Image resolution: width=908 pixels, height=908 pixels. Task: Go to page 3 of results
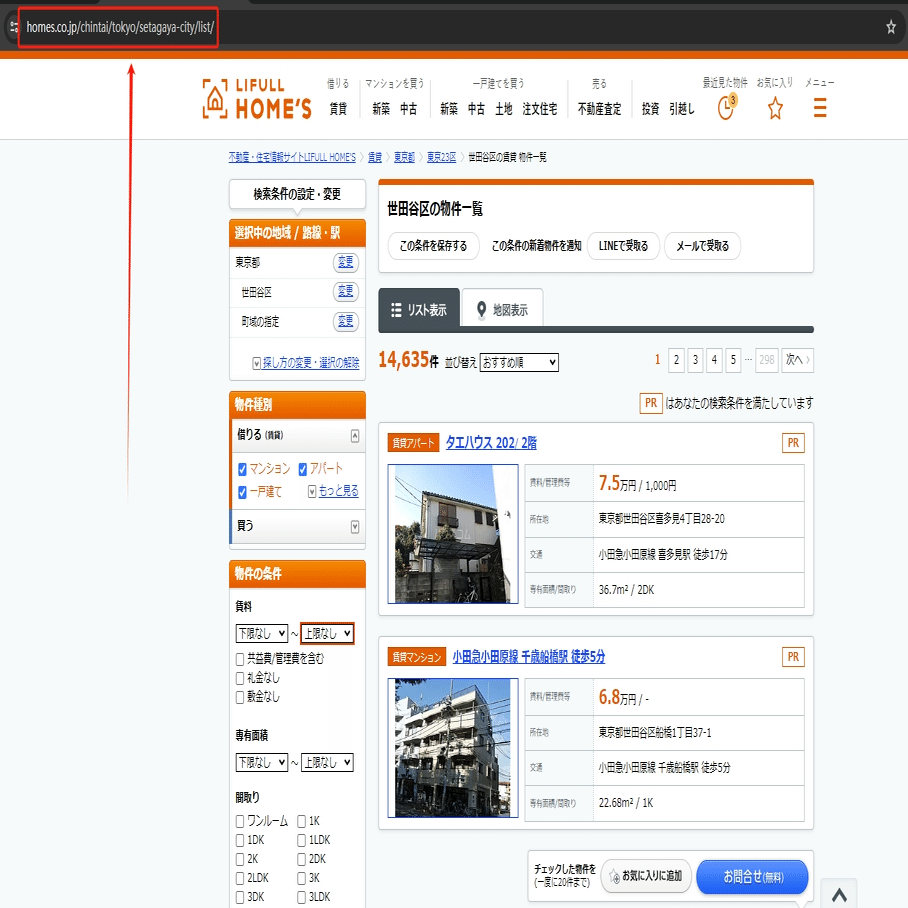click(695, 360)
